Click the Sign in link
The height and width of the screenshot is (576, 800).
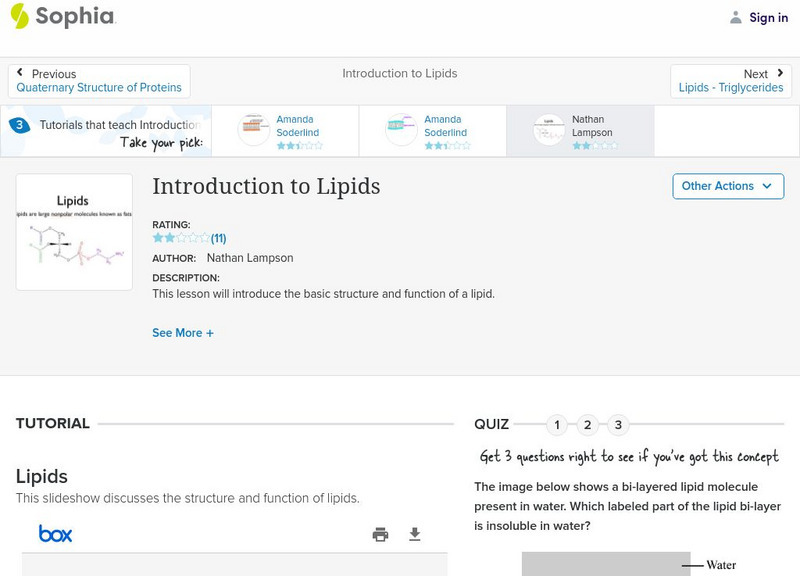click(768, 17)
